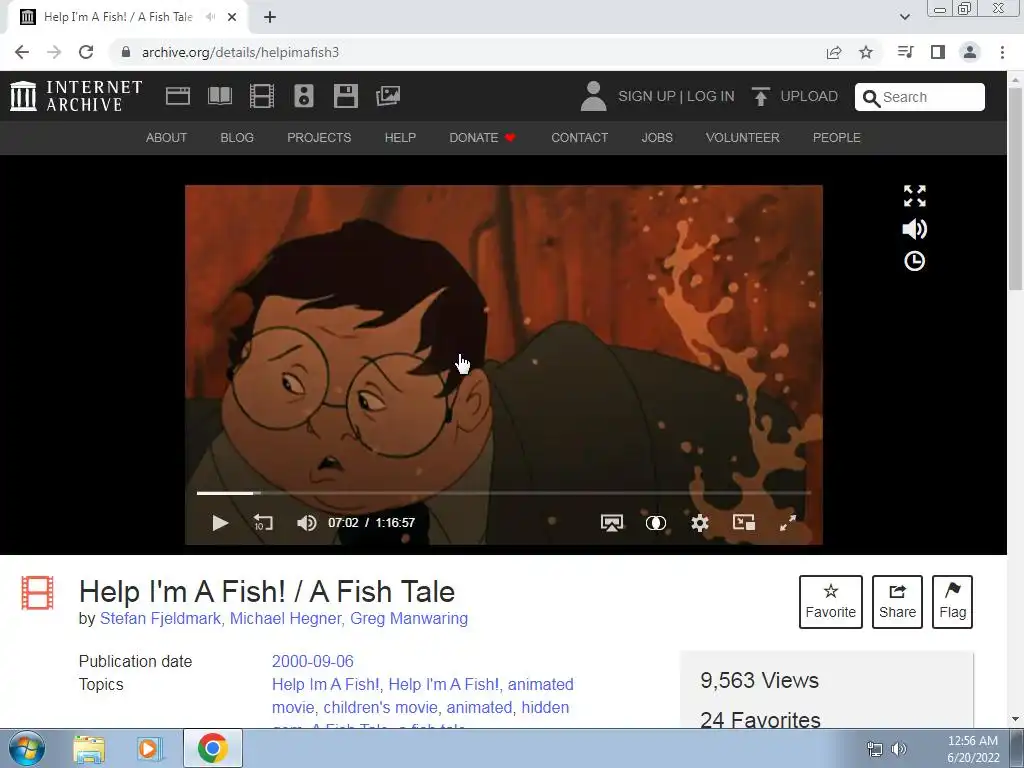Open Windows Explorer from taskbar
Image resolution: width=1024 pixels, height=768 pixels.
tap(89, 748)
